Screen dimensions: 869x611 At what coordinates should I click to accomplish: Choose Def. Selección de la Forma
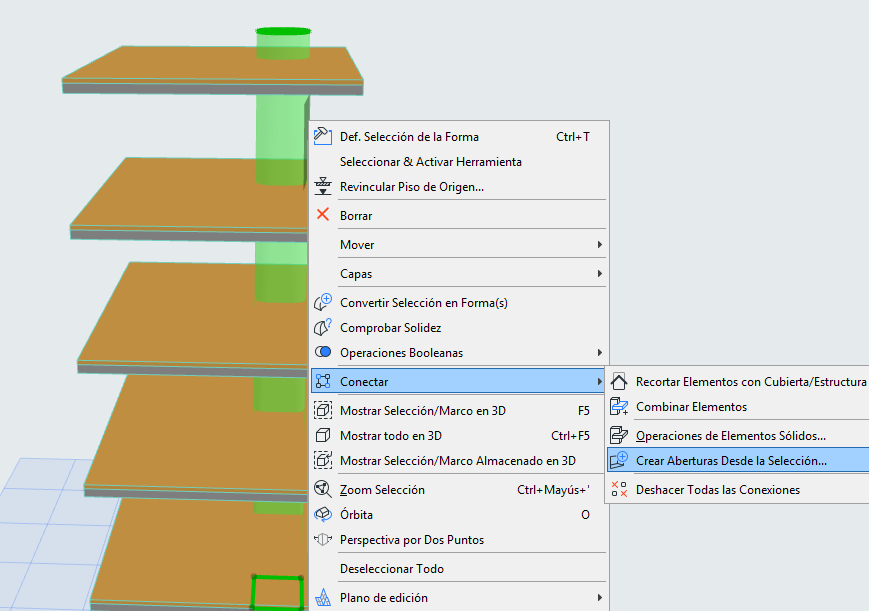(459, 136)
